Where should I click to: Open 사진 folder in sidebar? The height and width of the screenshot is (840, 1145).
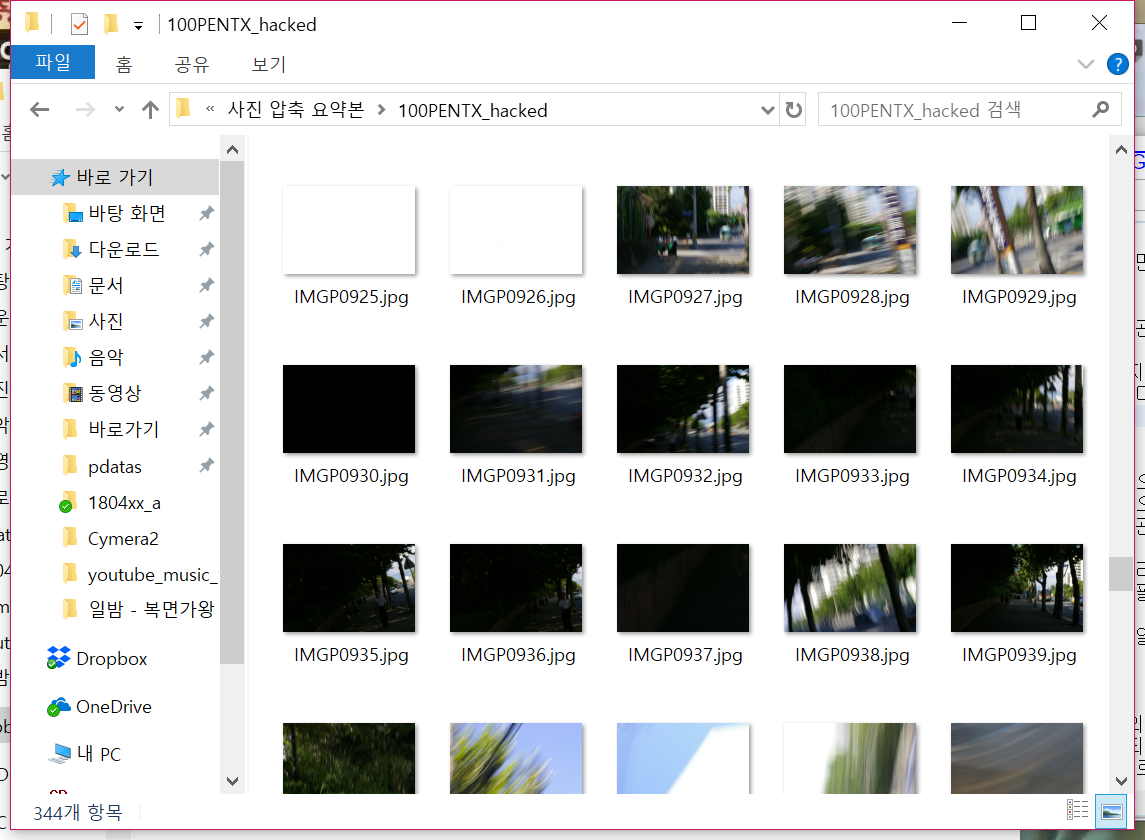106,321
